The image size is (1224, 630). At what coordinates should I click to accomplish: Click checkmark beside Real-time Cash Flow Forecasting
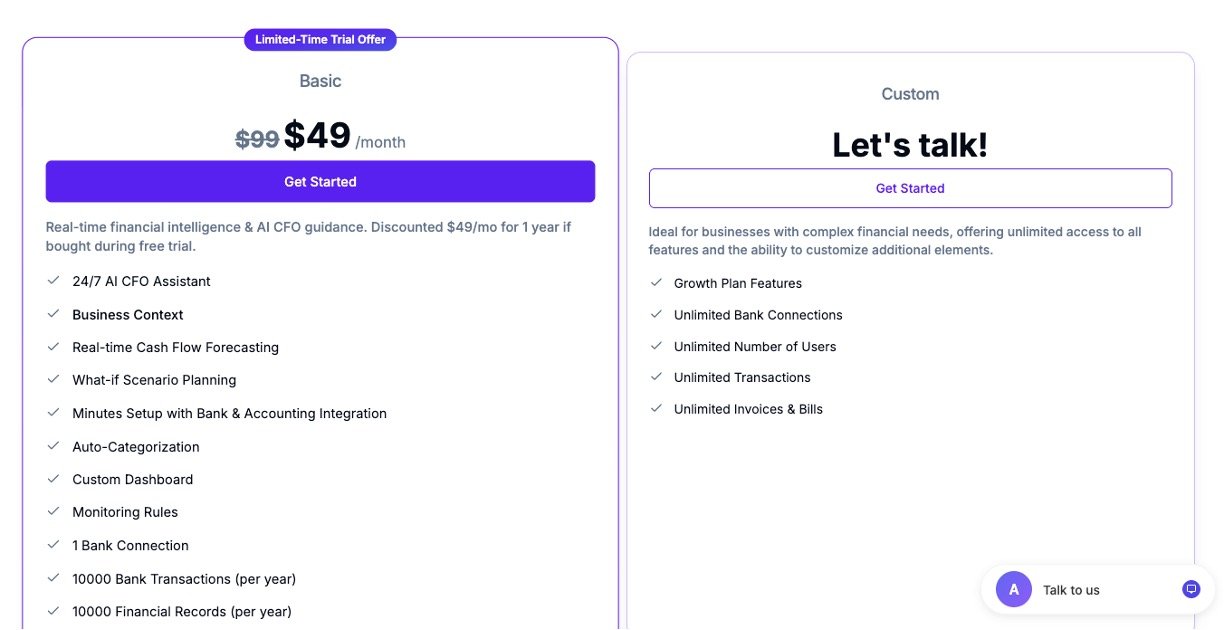point(54,347)
